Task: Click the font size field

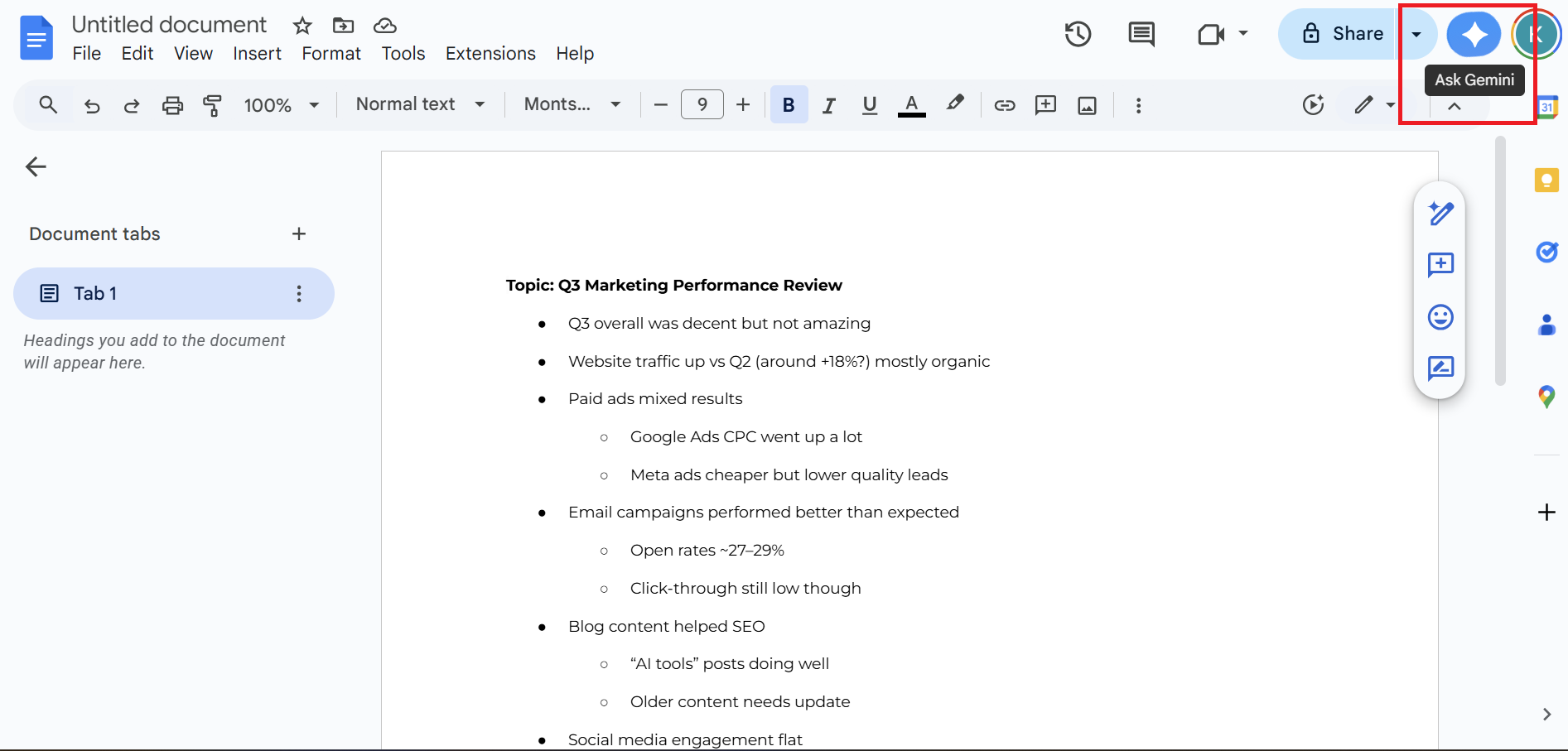Action: (x=702, y=104)
